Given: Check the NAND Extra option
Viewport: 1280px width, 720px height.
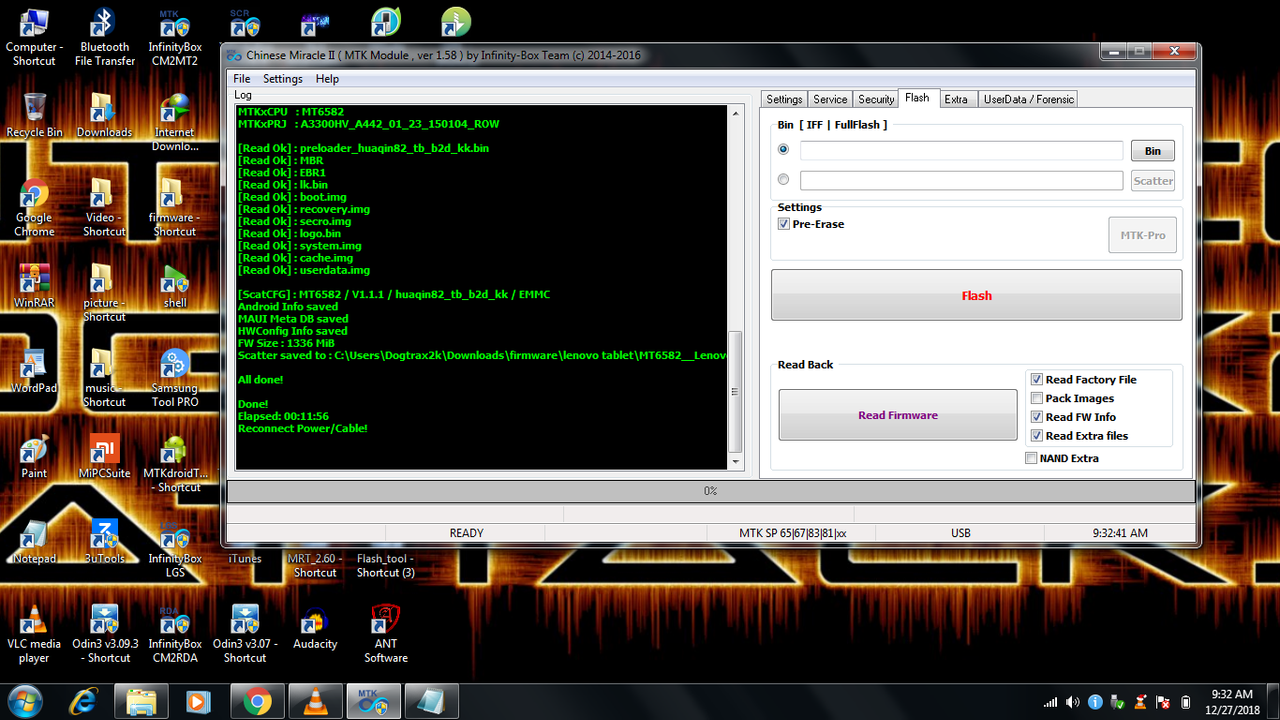Looking at the screenshot, I should click(1031, 458).
